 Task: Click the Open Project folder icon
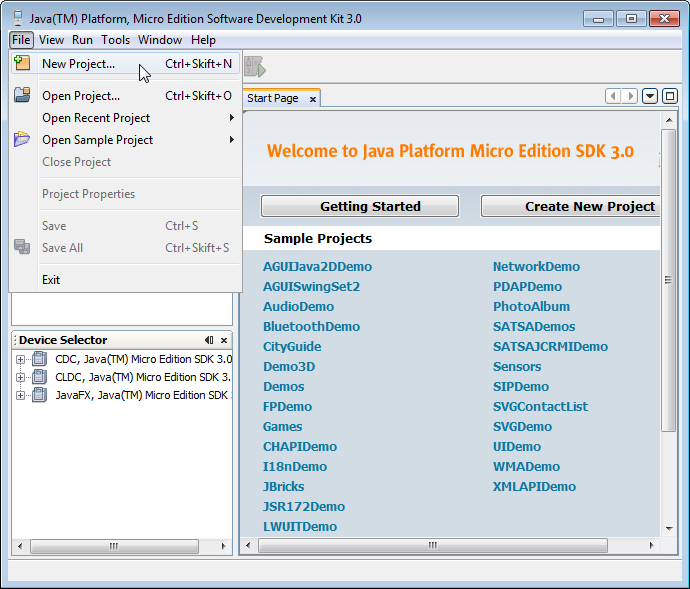pyautogui.click(x=22, y=95)
